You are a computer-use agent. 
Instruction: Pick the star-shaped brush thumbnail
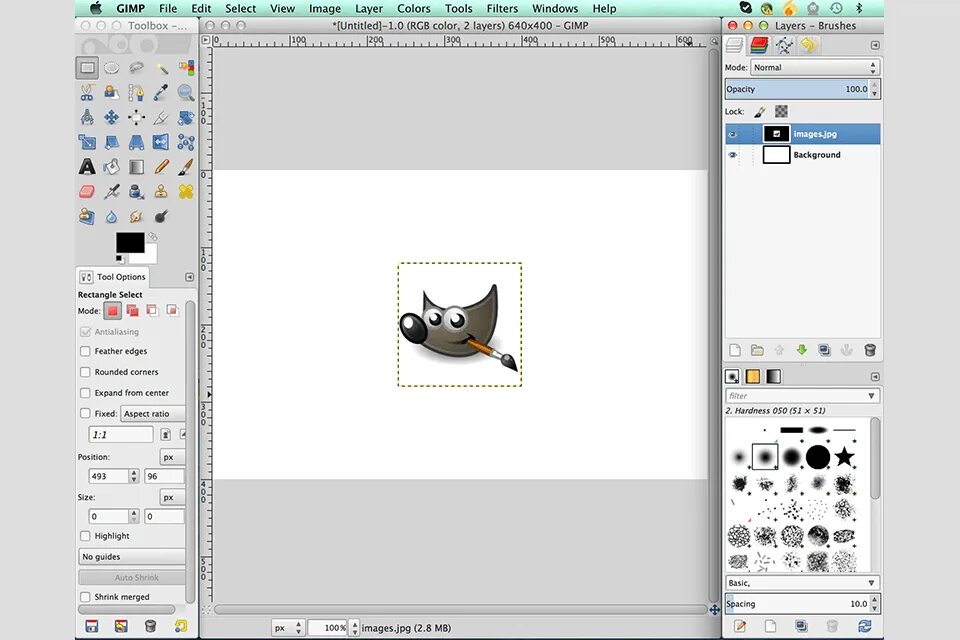pos(844,456)
